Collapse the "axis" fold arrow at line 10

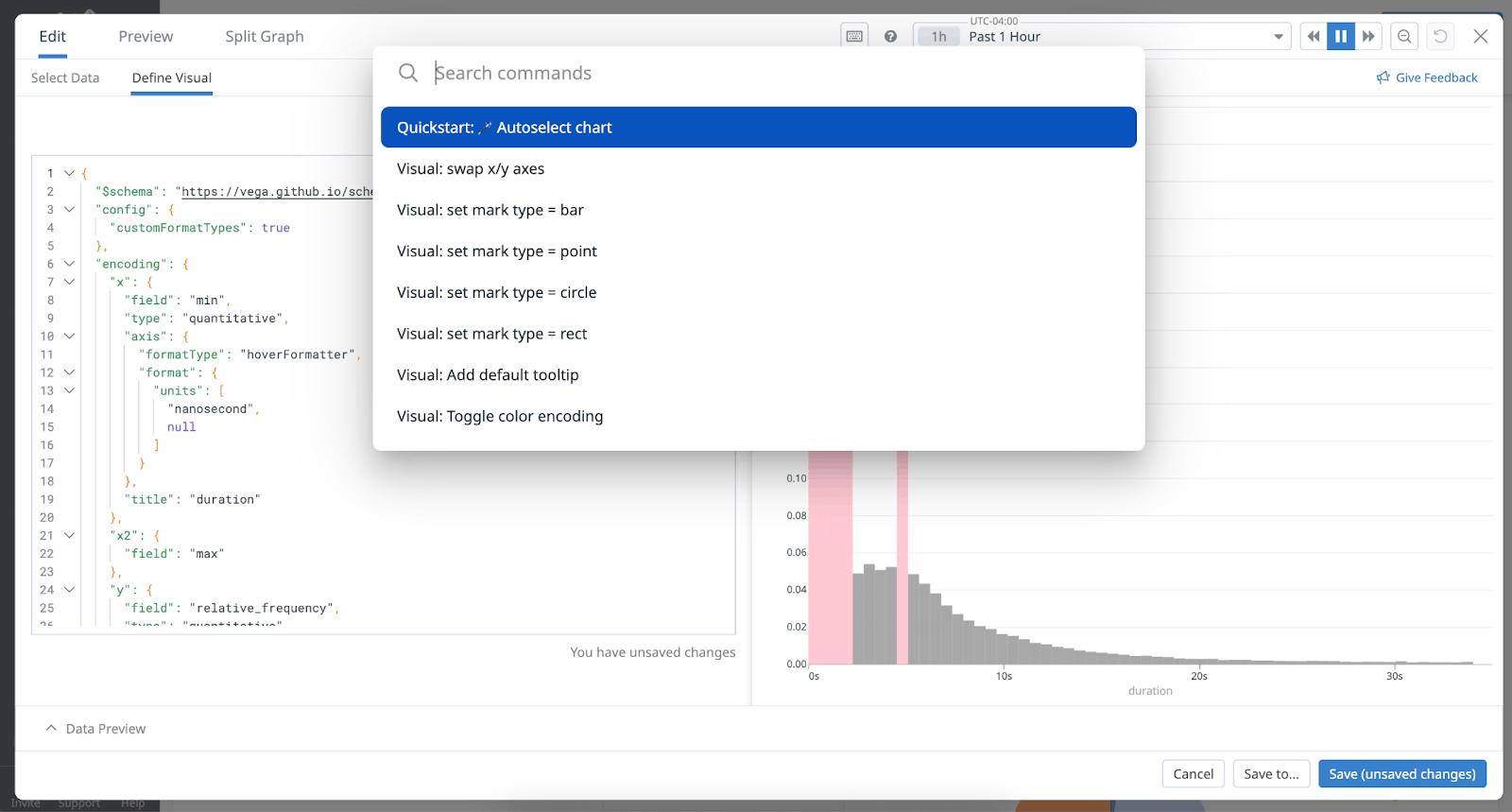[69, 337]
